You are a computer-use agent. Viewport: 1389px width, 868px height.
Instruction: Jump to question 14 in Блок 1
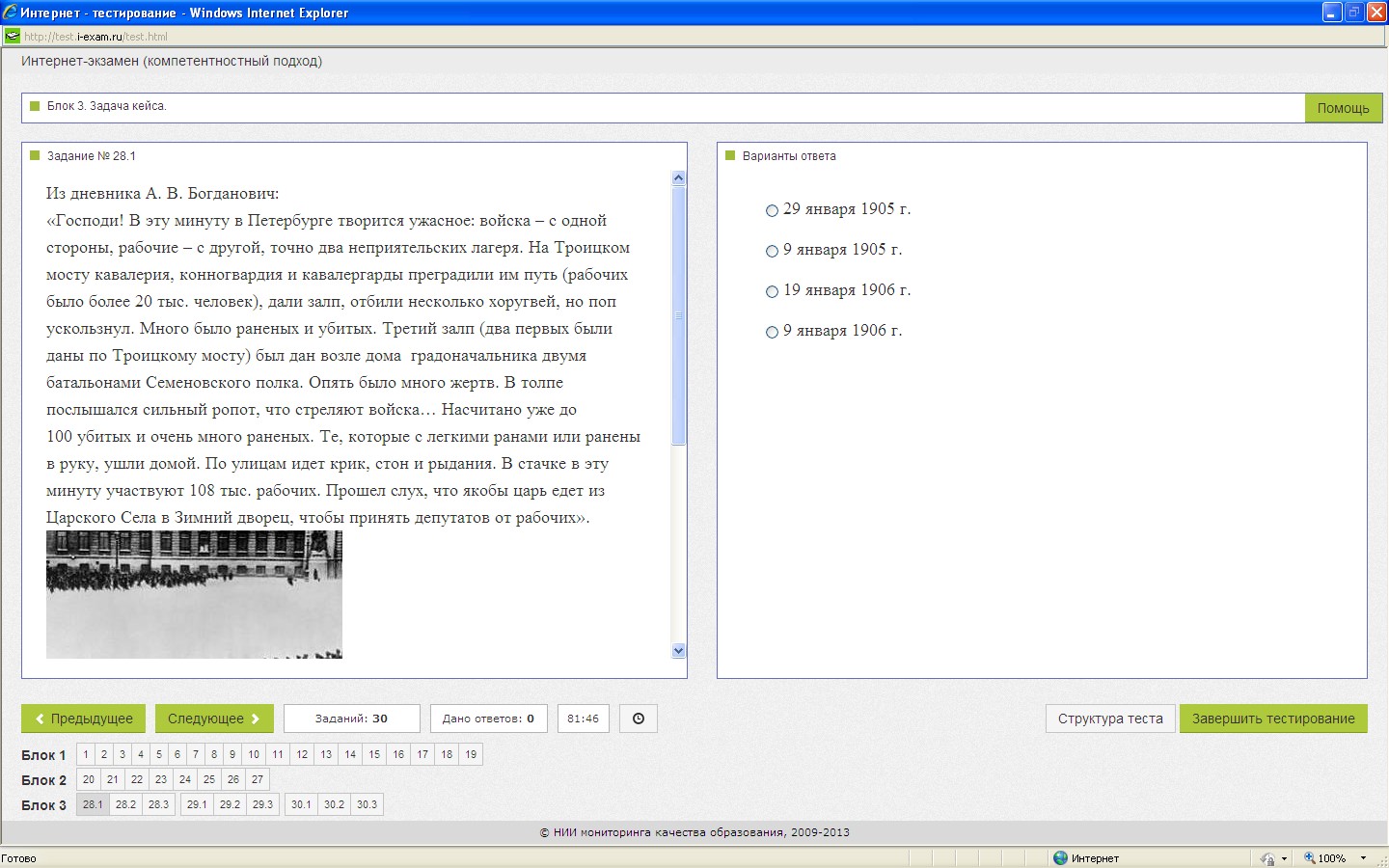pos(350,754)
